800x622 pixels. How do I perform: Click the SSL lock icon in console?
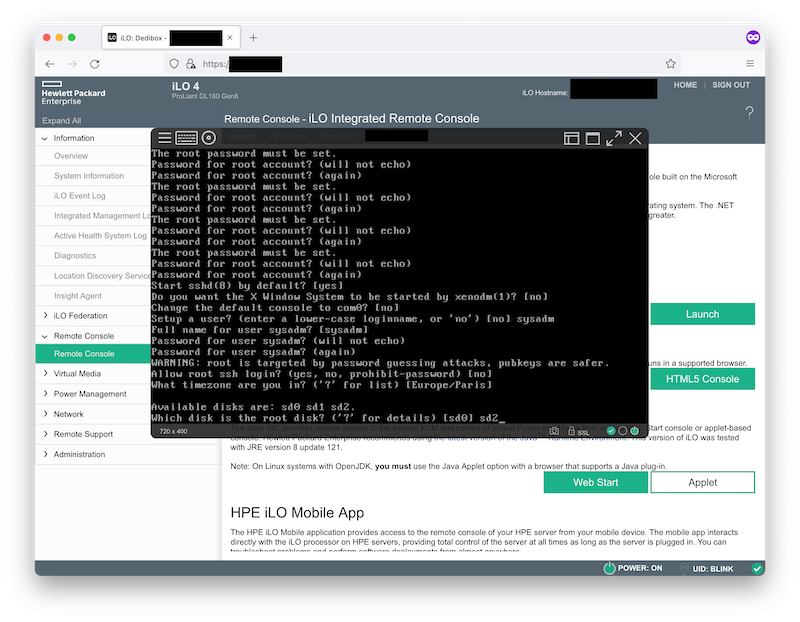[x=571, y=431]
